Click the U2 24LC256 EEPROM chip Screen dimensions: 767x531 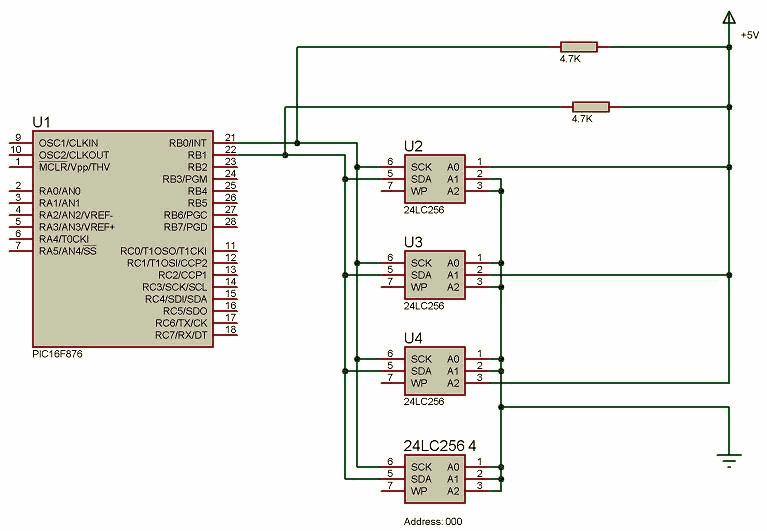point(434,179)
